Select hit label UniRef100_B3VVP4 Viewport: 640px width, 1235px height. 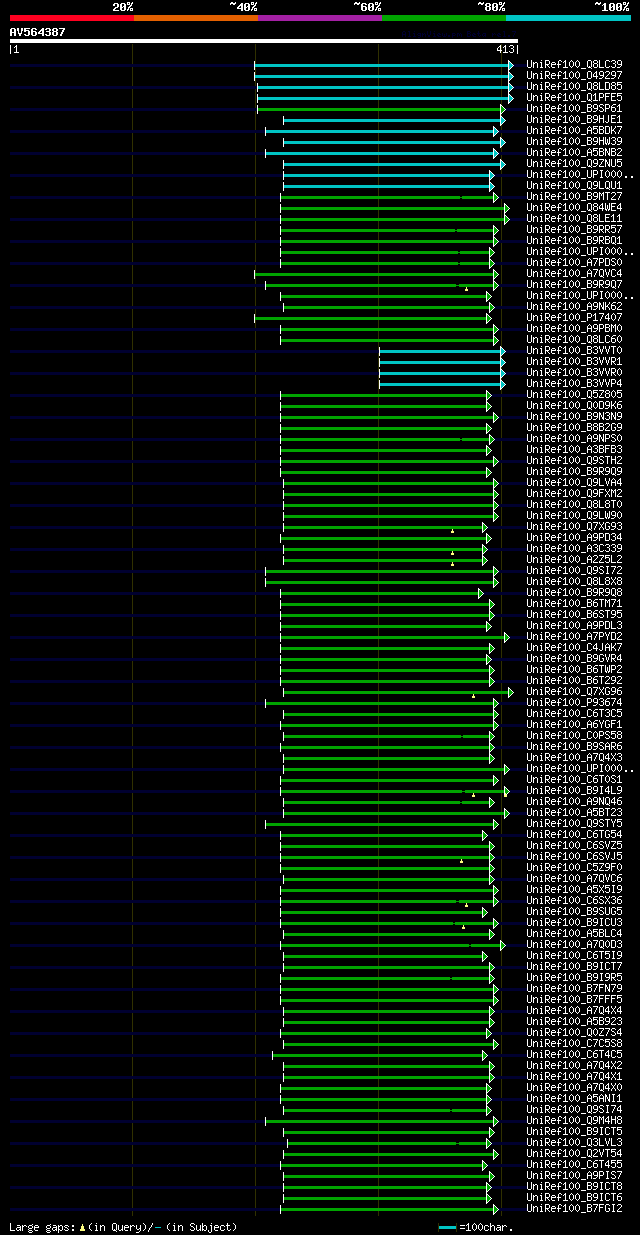[x=575, y=383]
